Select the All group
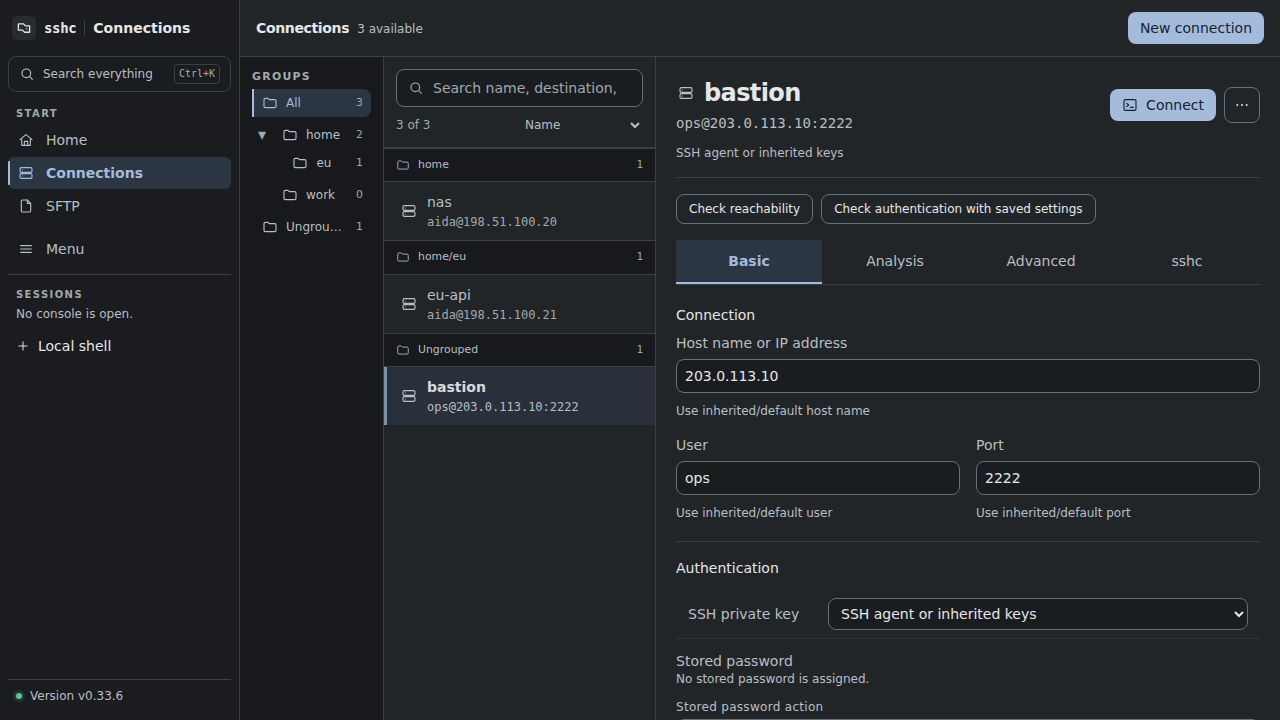 311,103
